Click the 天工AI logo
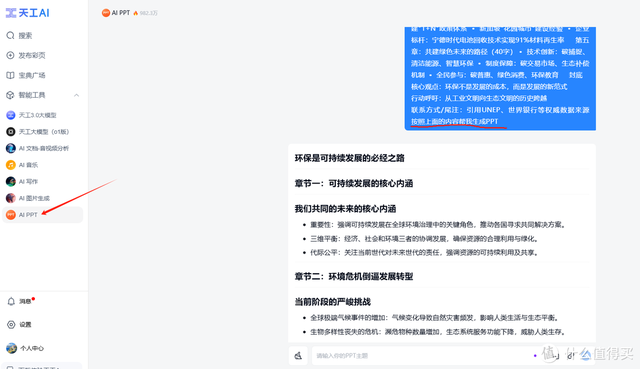 pyautogui.click(x=27, y=13)
